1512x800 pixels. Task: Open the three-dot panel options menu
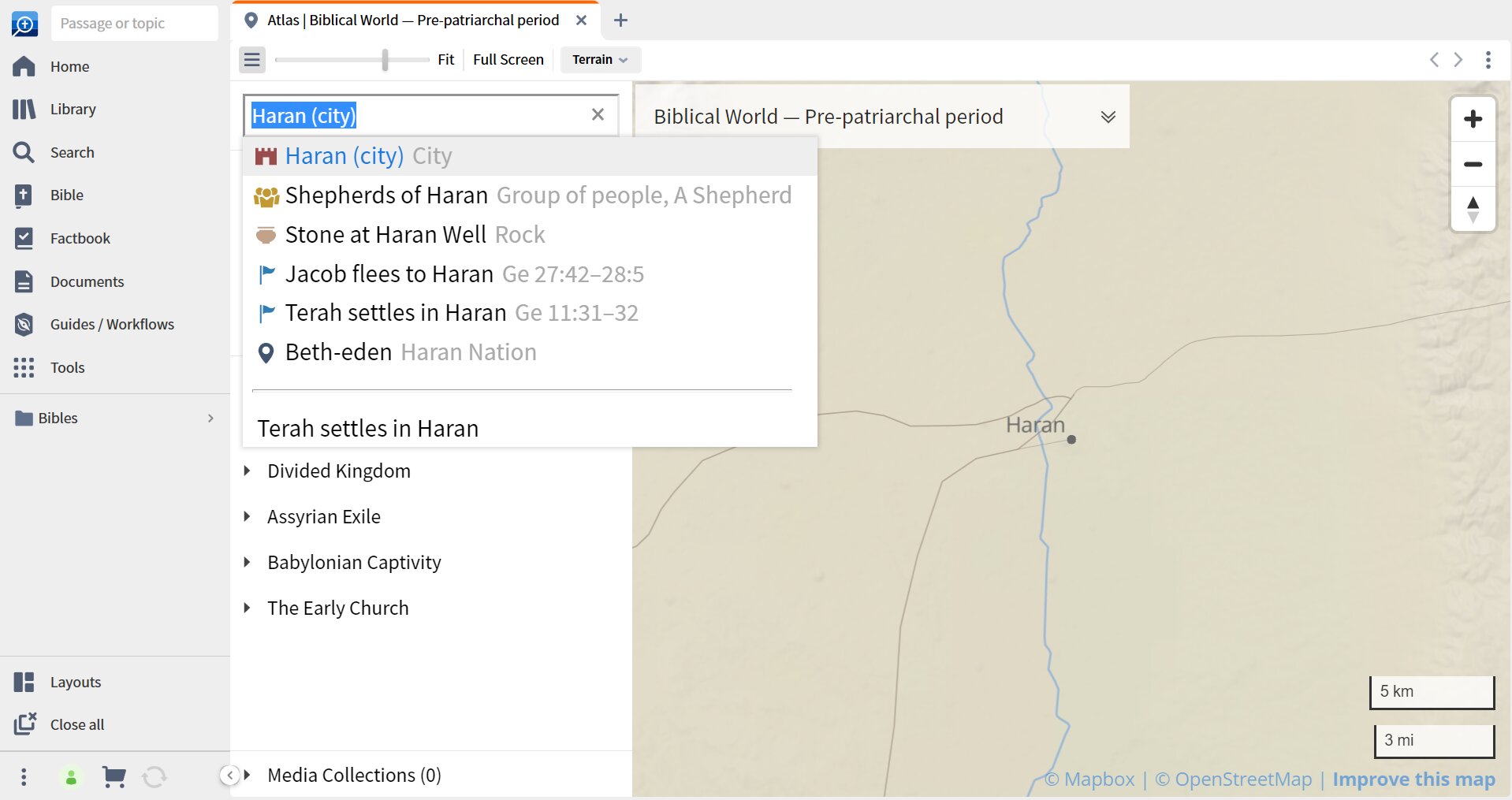[x=1488, y=59]
